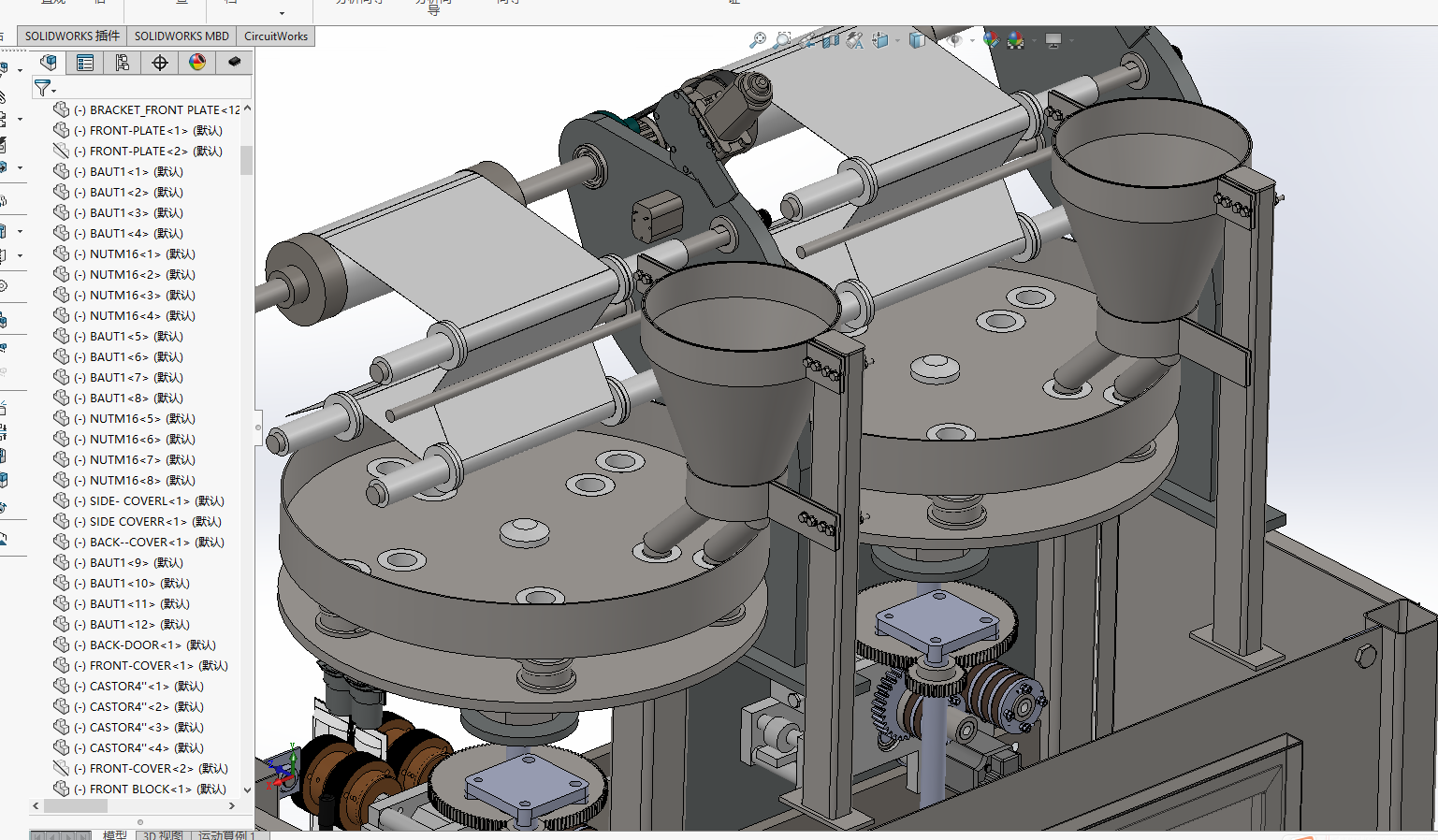The width and height of the screenshot is (1438, 840).
Task: Switch to the CircuitWorks ribbon tab
Action: coord(276,36)
